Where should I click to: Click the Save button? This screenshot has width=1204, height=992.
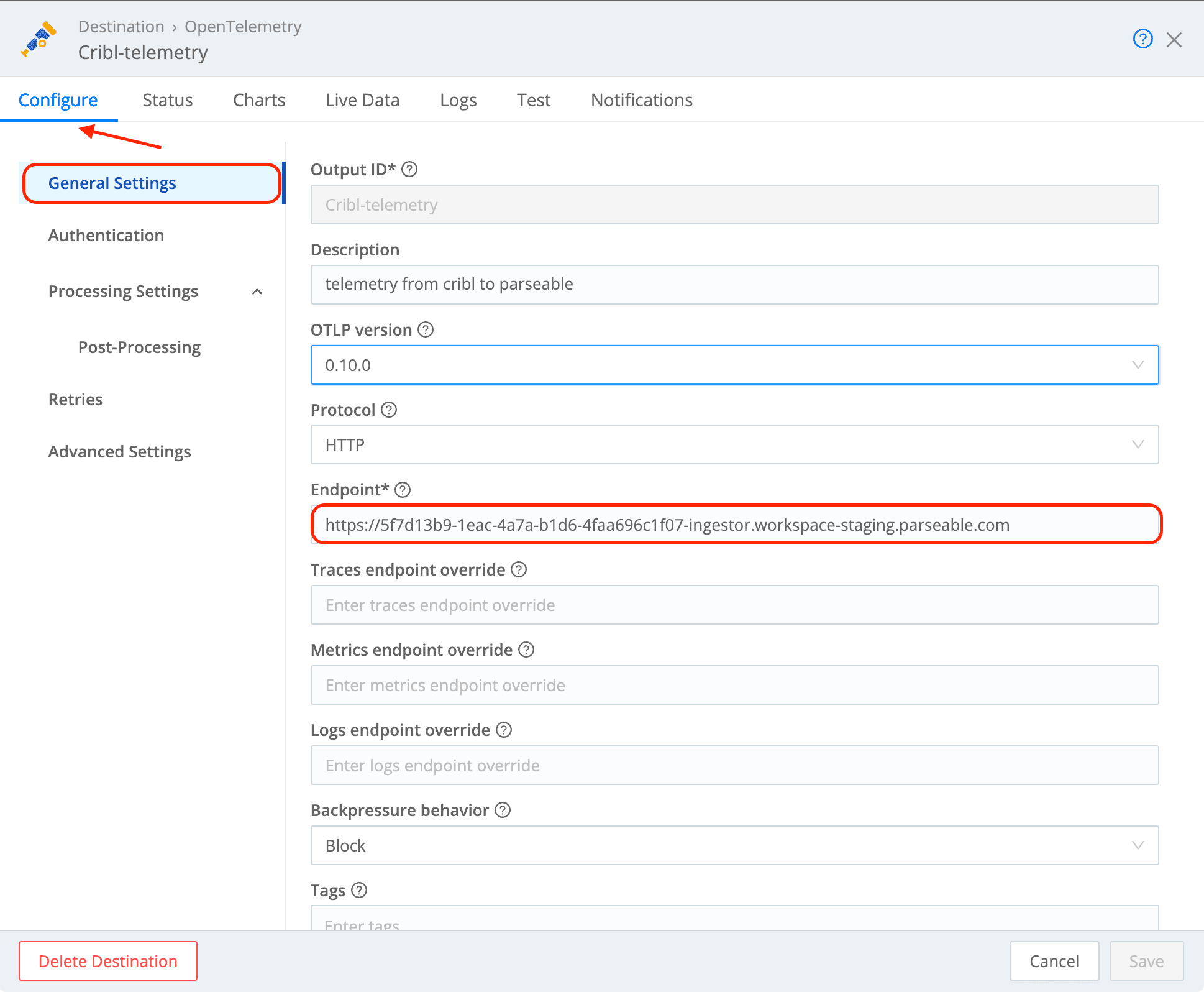(x=1146, y=961)
